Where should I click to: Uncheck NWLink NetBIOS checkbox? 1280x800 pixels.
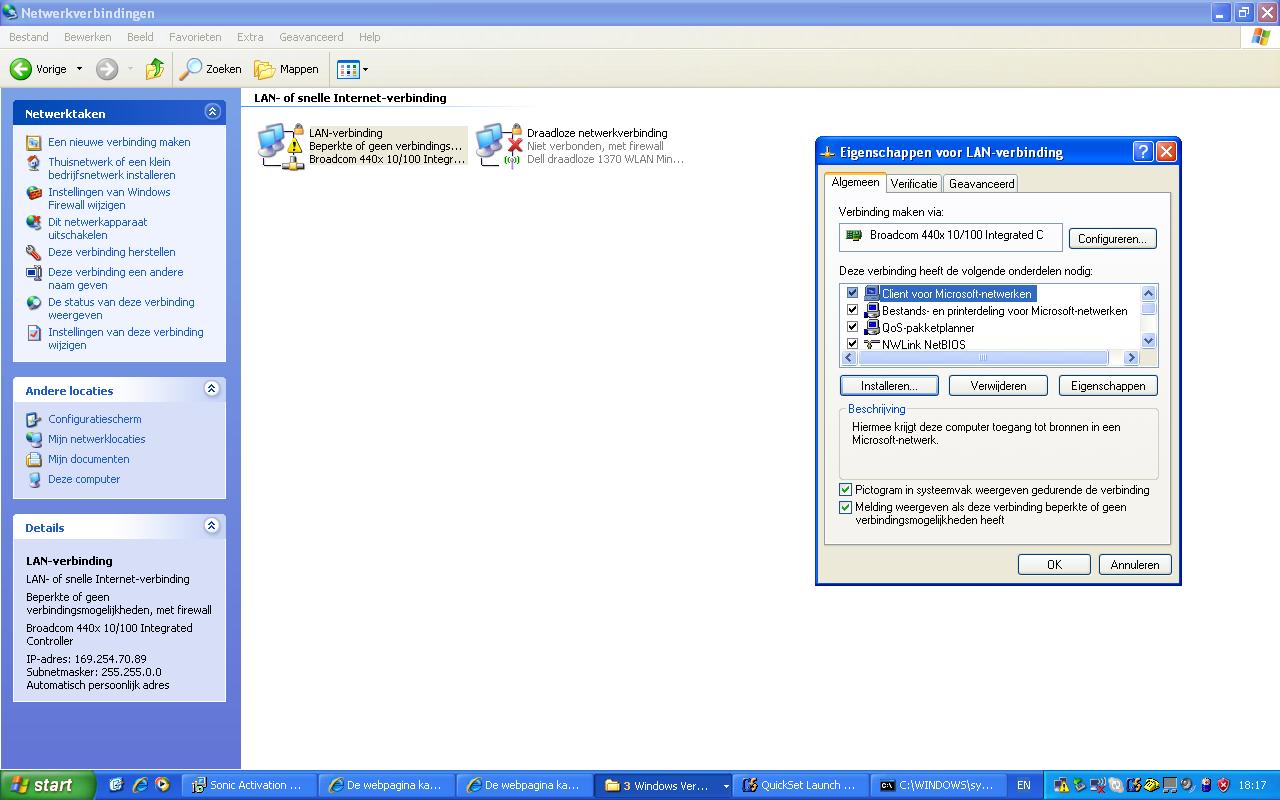pos(852,344)
